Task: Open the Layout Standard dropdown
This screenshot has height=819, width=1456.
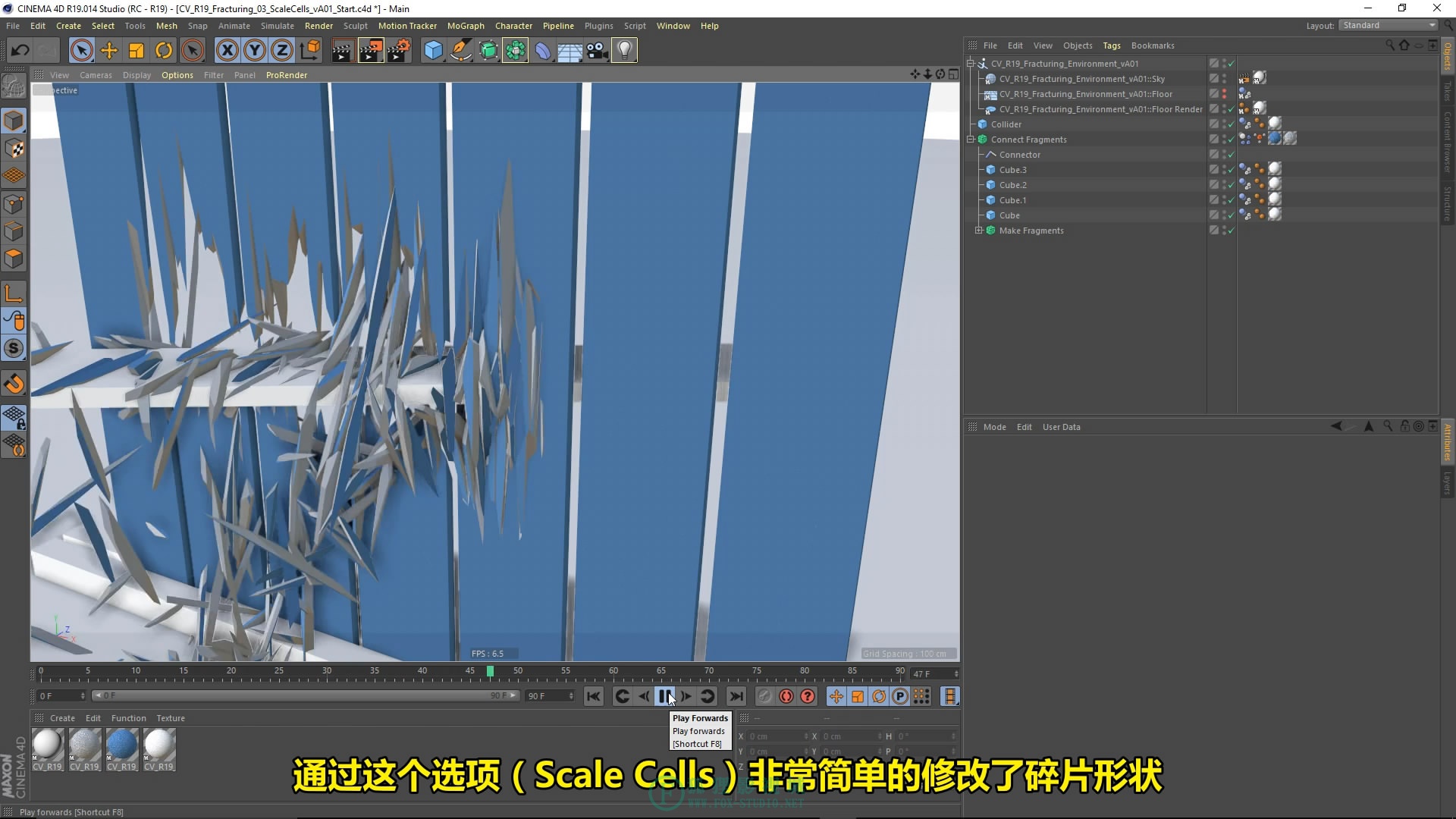Action: coord(1389,25)
